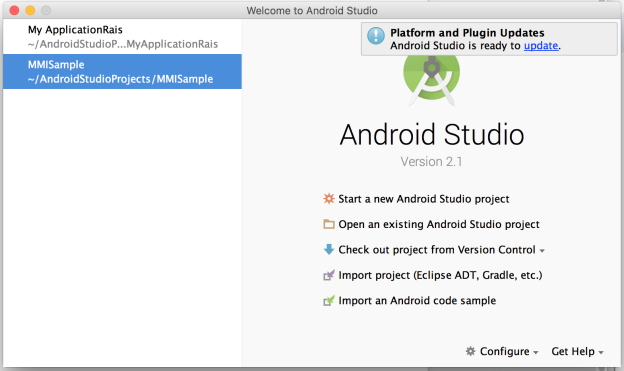624x371 pixels.
Task: Expand Version Control dropdown arrow
Action: coord(542,251)
